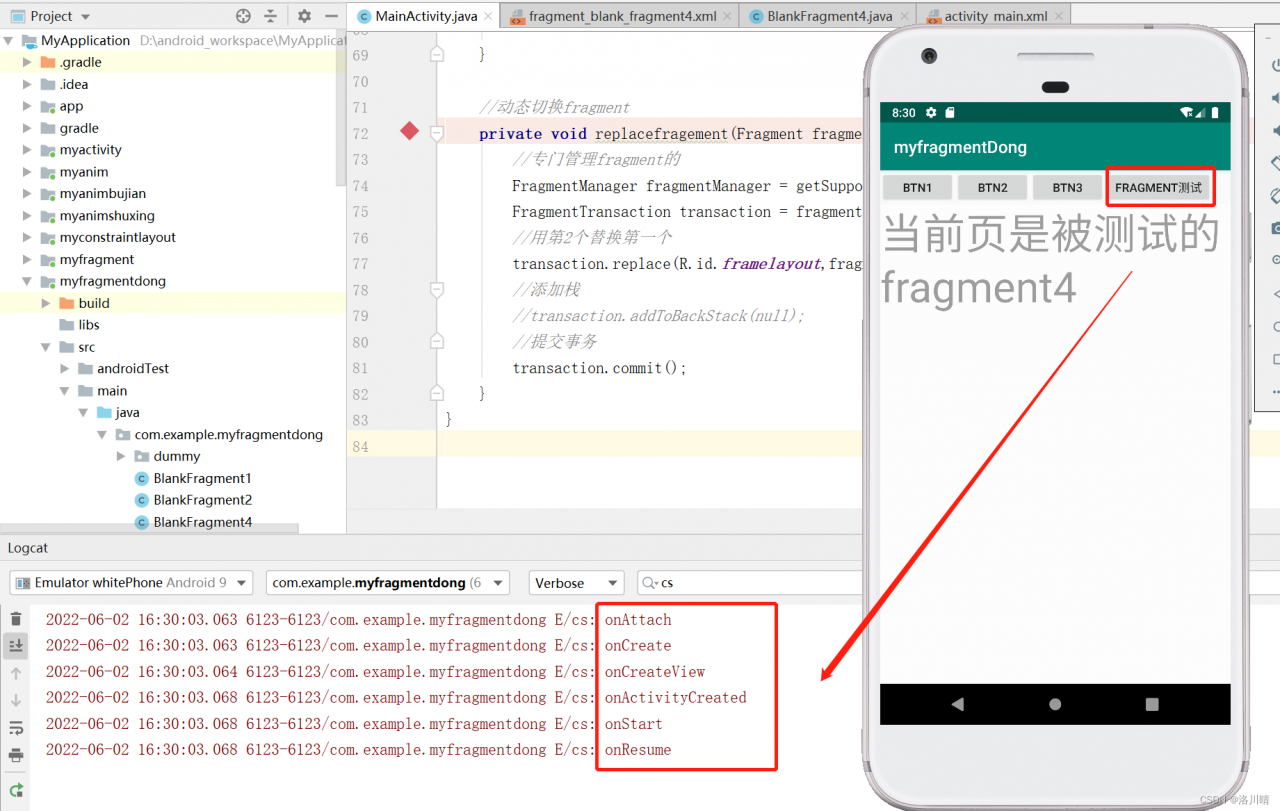1280x811 pixels.
Task: Click the collapse-all icon in Project panel
Action: coord(270,16)
